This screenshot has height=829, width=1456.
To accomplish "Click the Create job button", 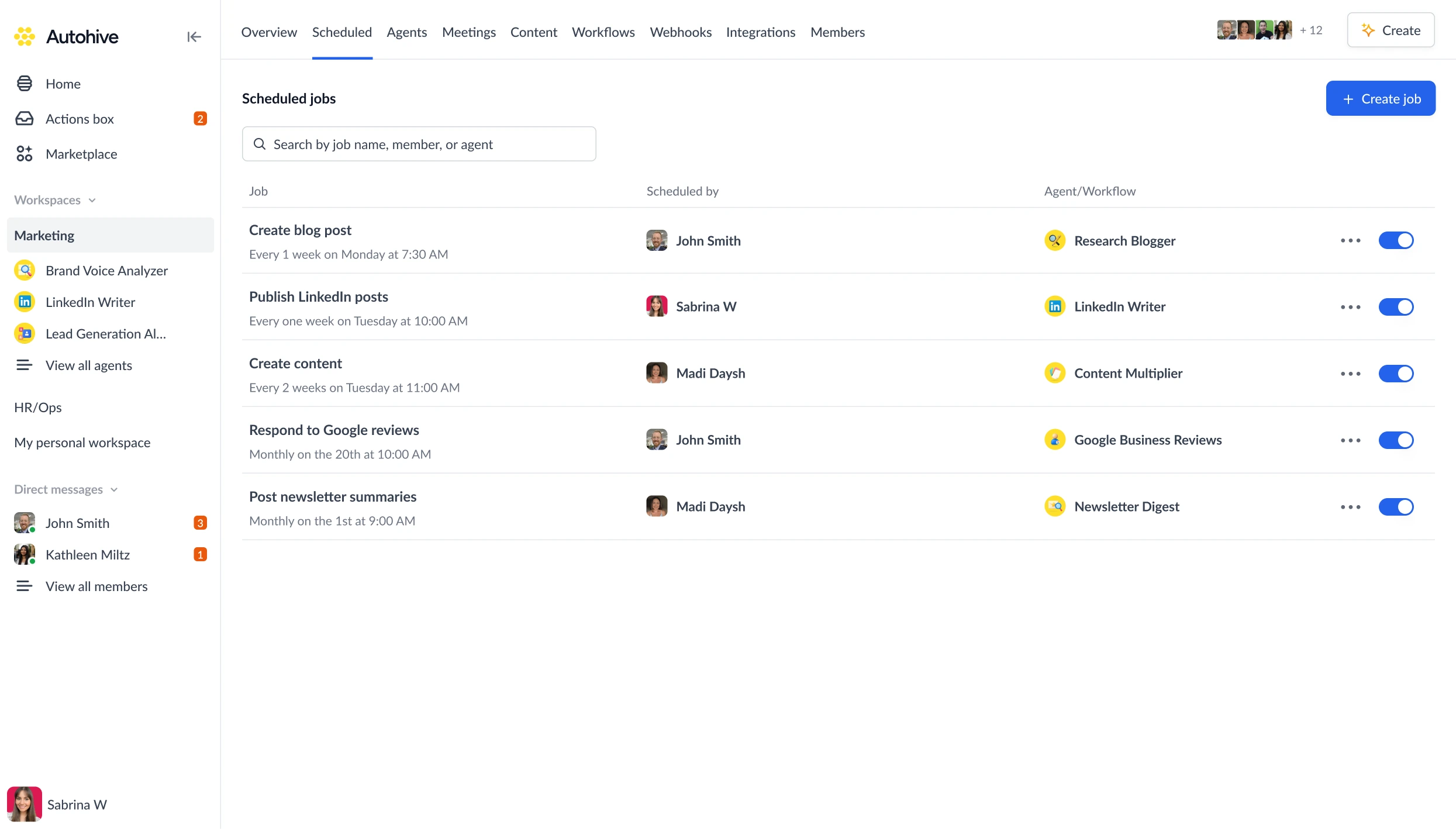I will coord(1380,98).
